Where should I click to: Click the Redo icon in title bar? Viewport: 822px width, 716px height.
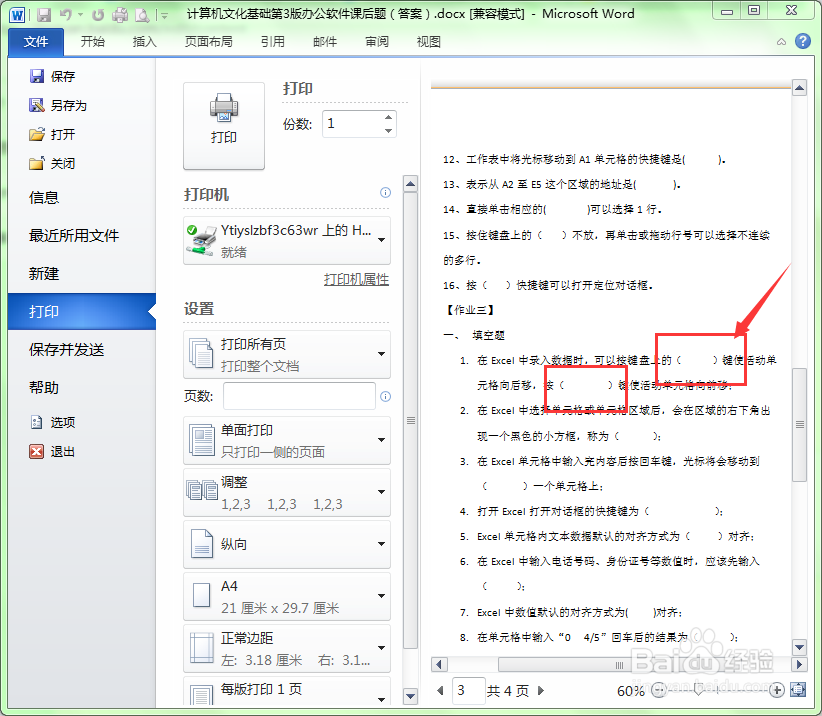click(x=98, y=15)
